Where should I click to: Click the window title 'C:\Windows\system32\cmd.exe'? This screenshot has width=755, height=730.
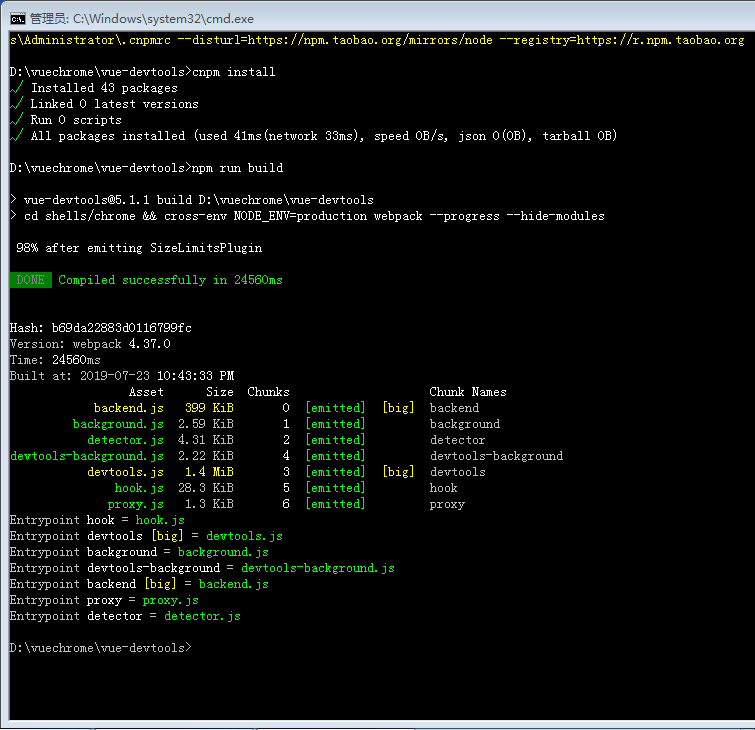tap(163, 19)
